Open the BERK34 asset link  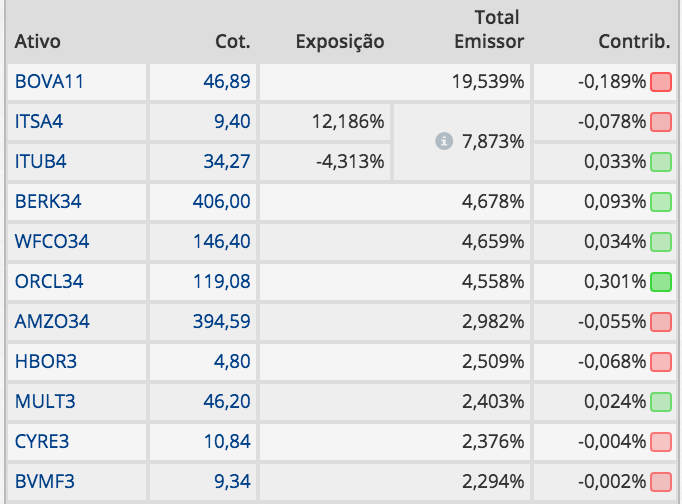tap(48, 202)
